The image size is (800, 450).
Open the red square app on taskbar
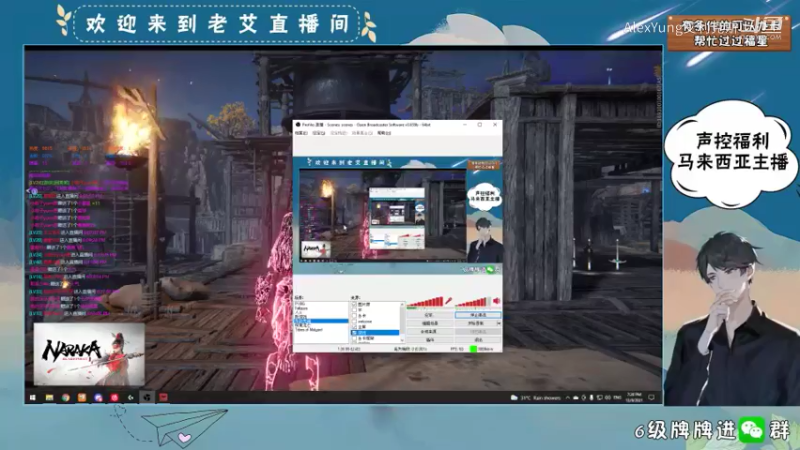[x=164, y=397]
